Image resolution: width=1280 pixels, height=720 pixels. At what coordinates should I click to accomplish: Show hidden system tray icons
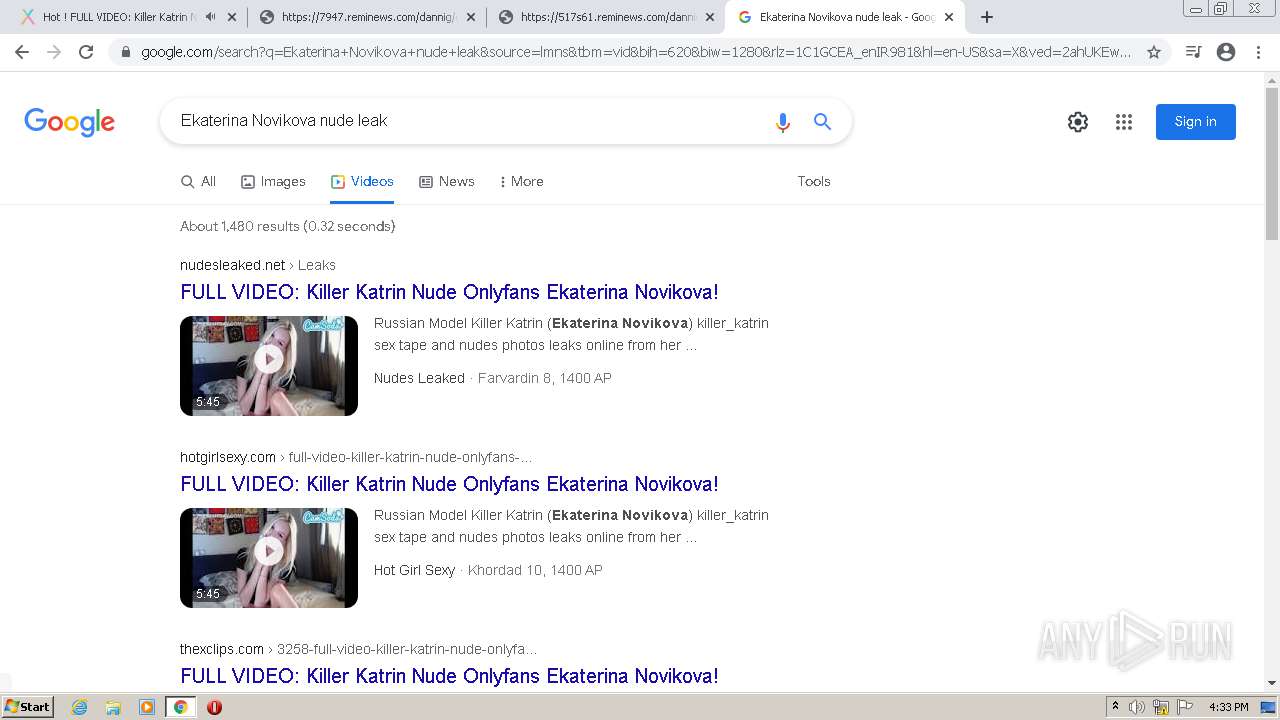1115,707
